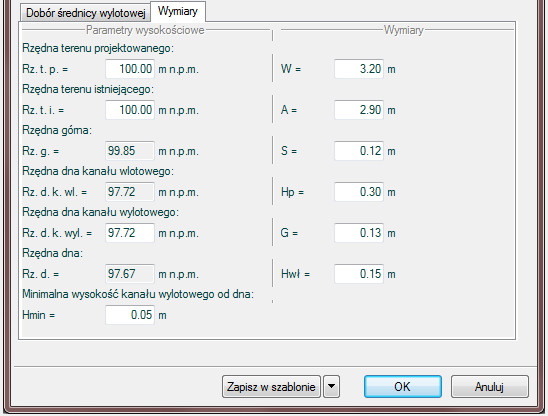
Task: Click the 'Parametry wysokościowe' group title
Action: pos(145,30)
